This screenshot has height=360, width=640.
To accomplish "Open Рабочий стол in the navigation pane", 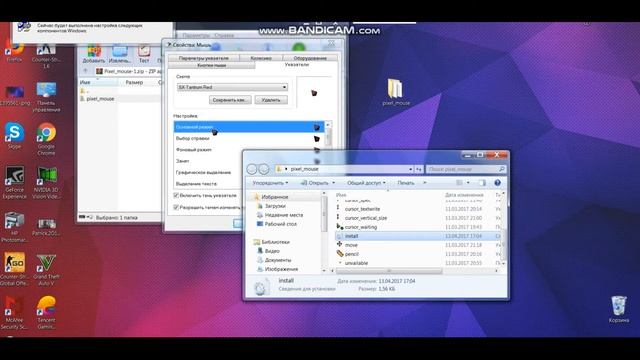I will point(280,224).
